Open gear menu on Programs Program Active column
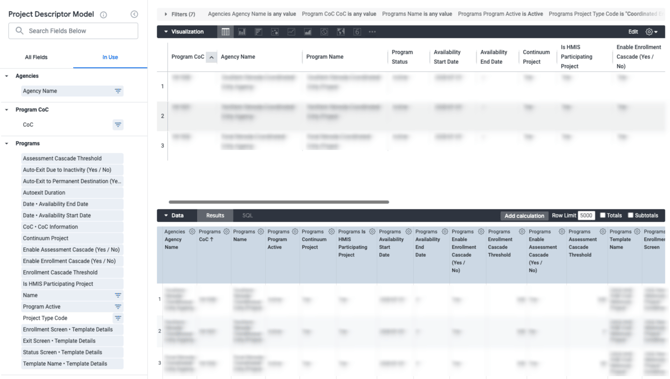Viewport: 670px width, 379px height. click(295, 232)
